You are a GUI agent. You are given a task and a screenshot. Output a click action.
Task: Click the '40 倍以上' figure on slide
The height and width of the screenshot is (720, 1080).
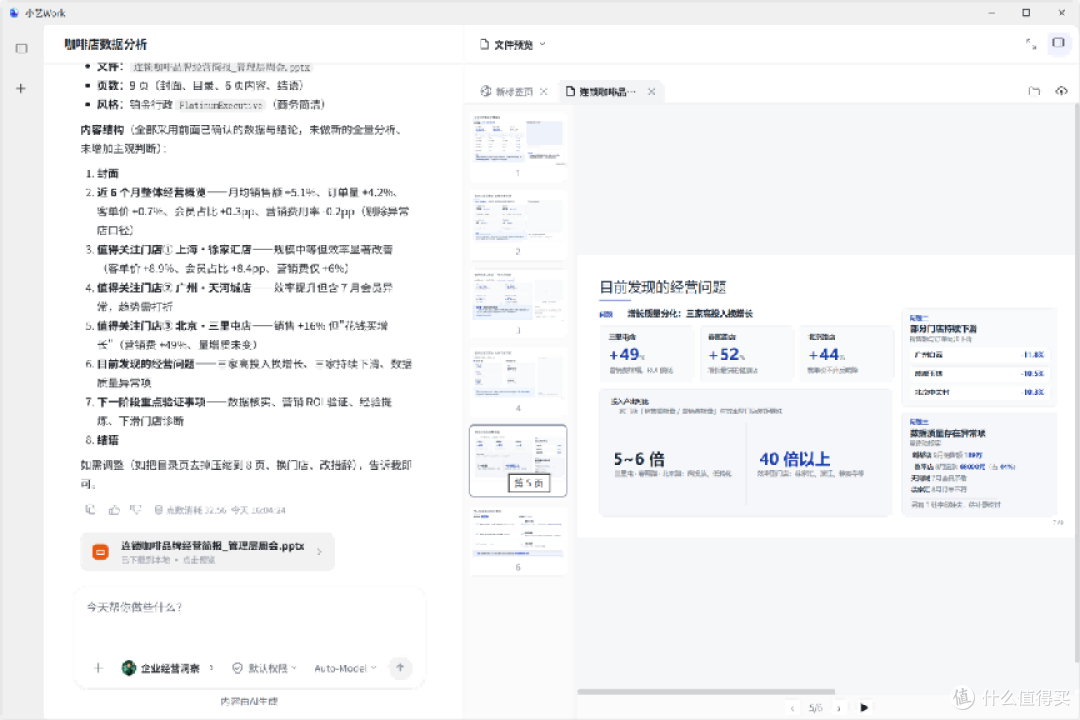coord(794,459)
